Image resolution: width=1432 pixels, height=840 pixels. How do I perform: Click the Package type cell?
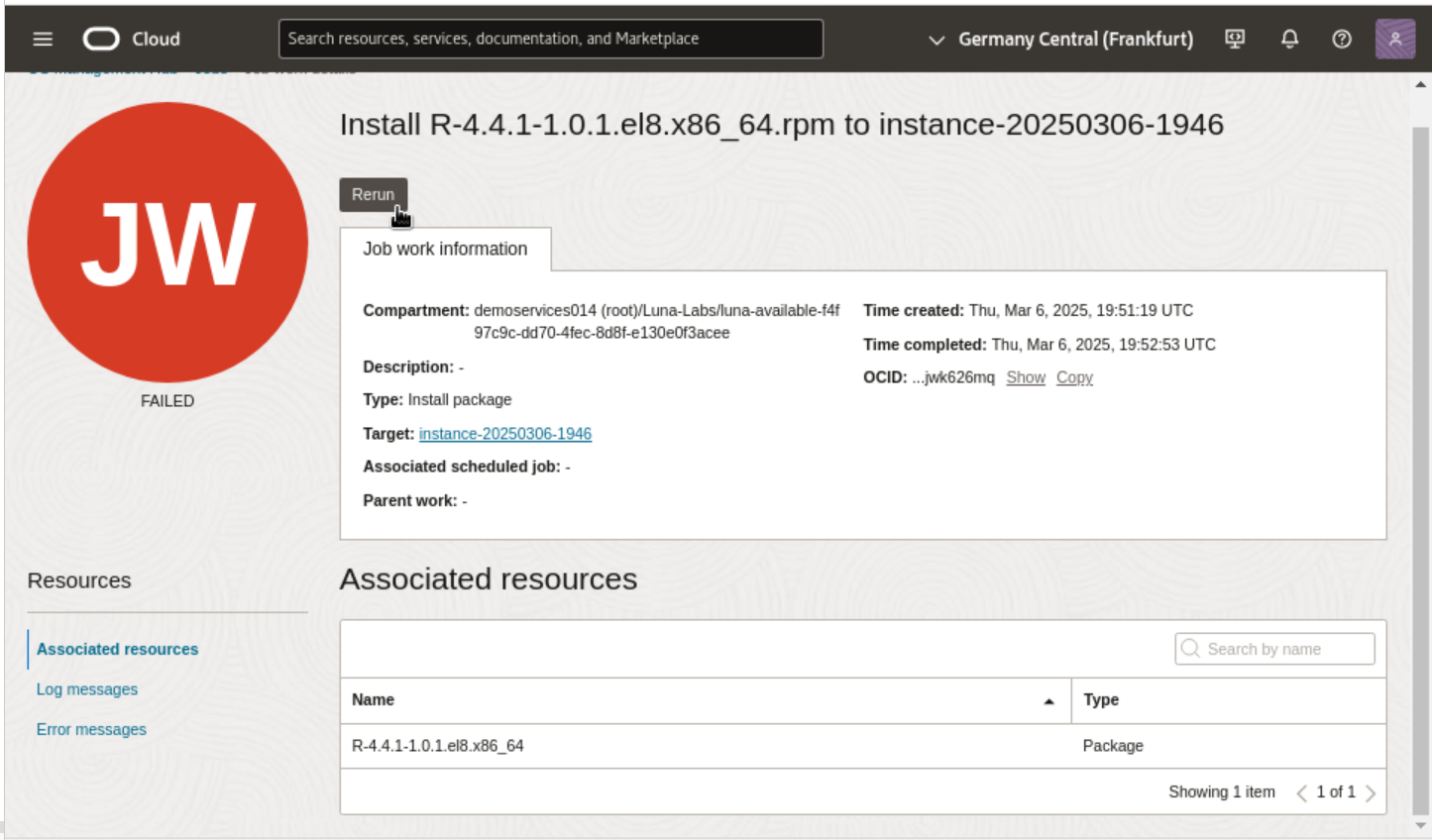pos(1113,746)
